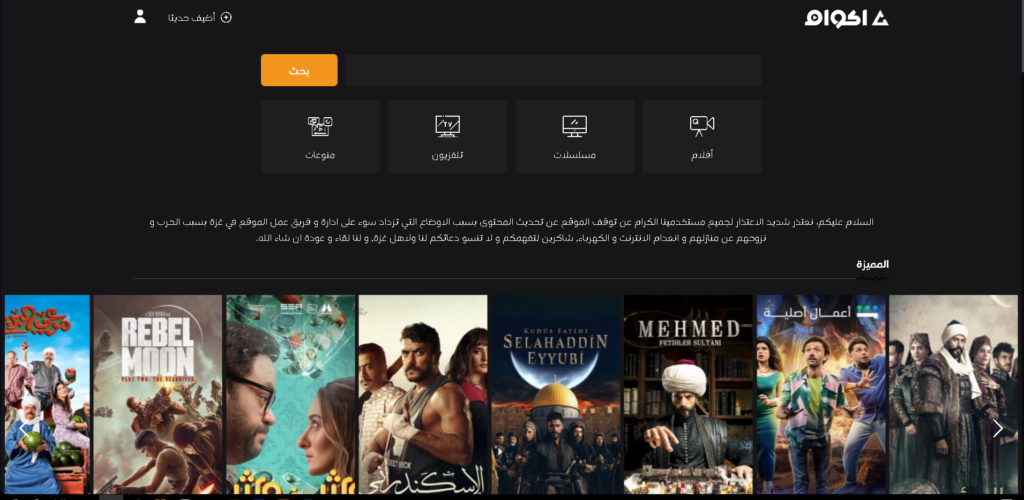This screenshot has height=500, width=1024.
Task: Focus the search text field
Action: pos(553,70)
